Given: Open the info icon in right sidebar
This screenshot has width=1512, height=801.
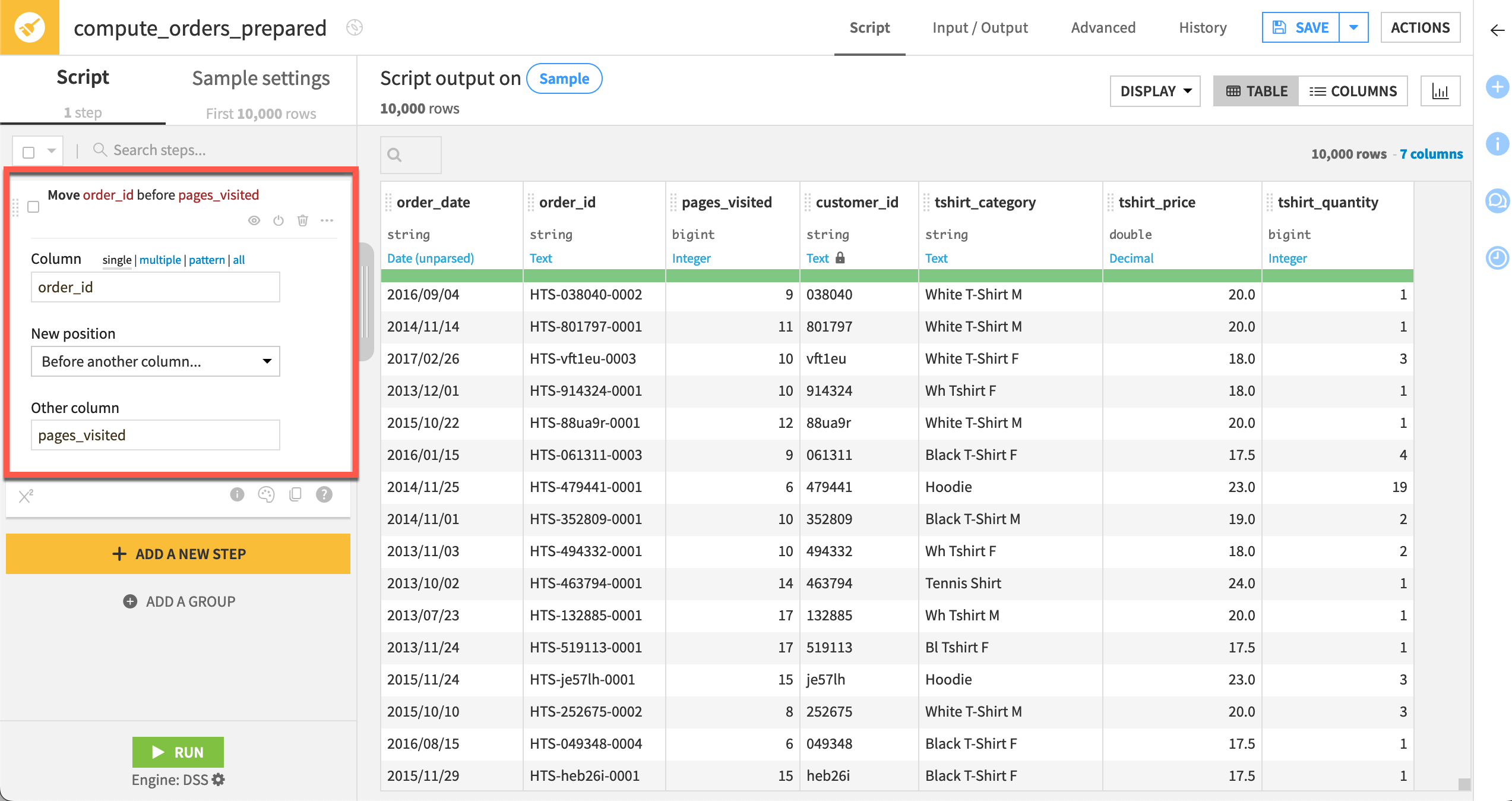Looking at the screenshot, I should click(1498, 143).
